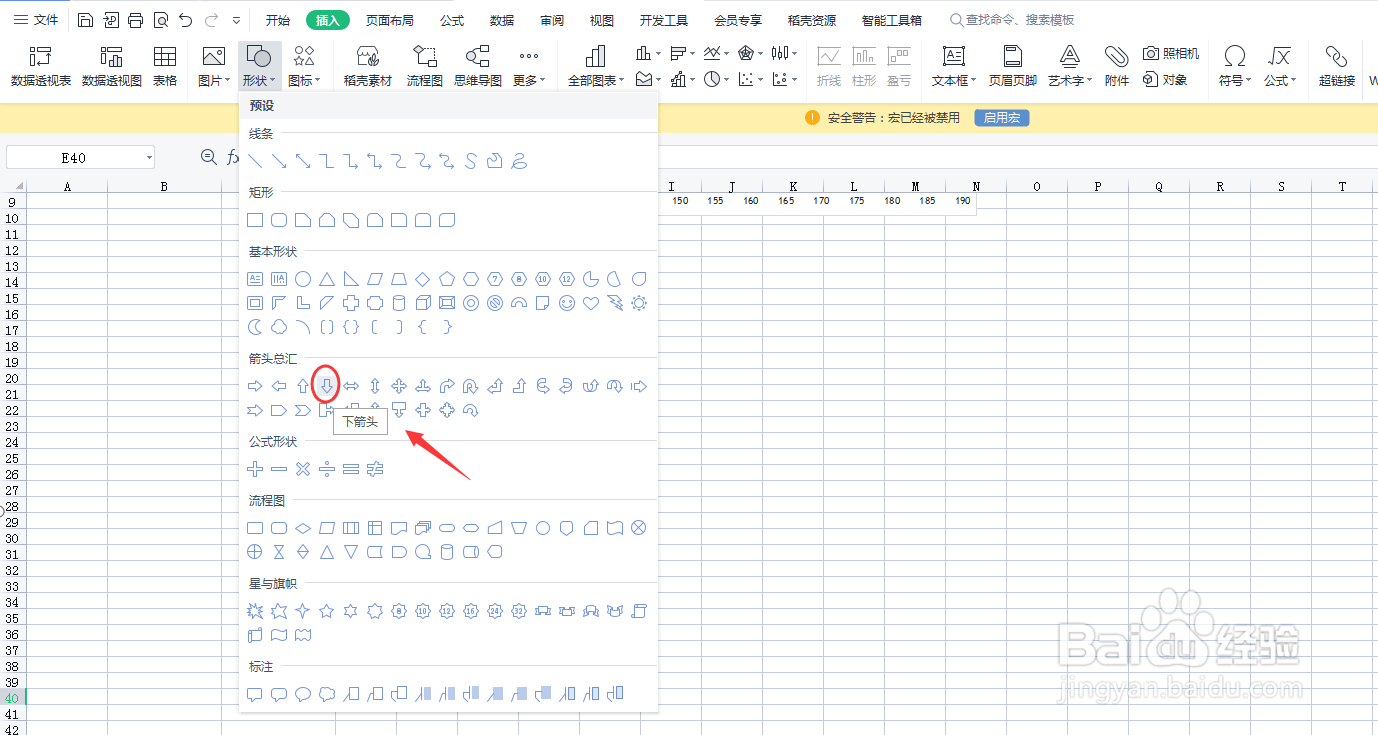
Task: Select the cube basic shape
Action: (x=423, y=303)
